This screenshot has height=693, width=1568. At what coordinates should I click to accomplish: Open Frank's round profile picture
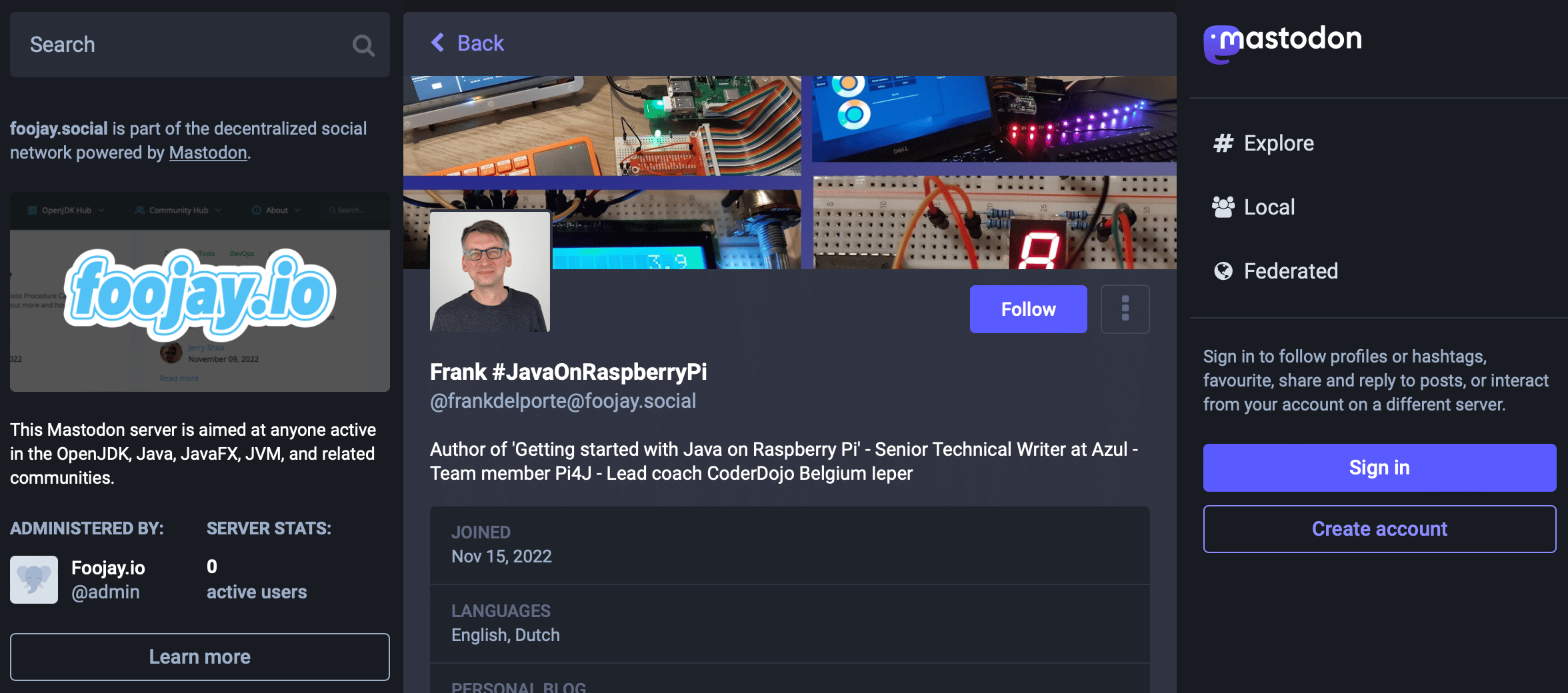489,269
